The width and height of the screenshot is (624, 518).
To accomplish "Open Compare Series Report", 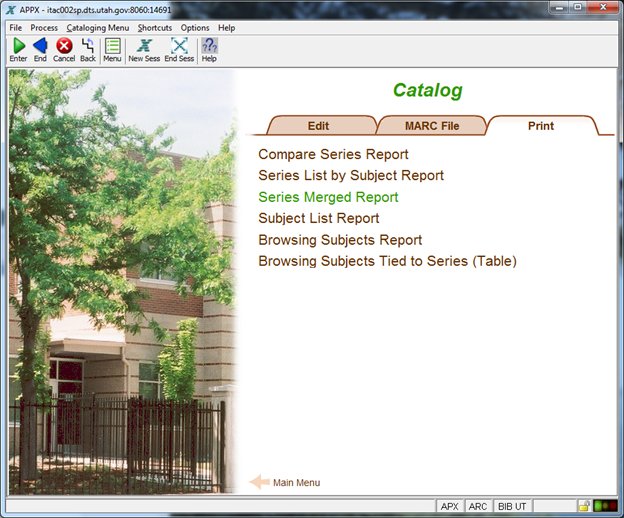I will (333, 155).
